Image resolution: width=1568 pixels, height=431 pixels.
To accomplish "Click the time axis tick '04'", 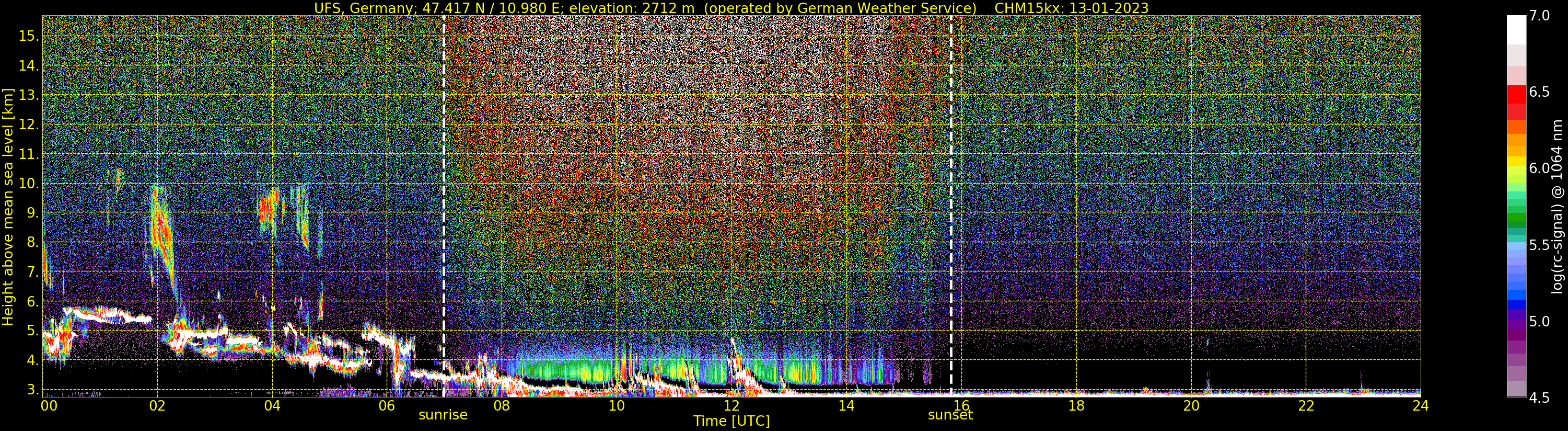I will (x=272, y=405).
